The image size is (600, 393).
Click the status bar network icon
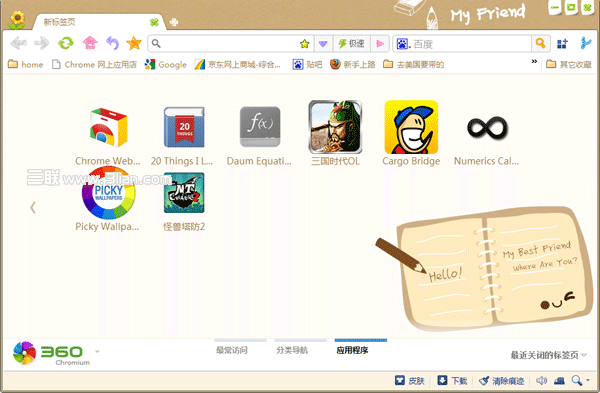click(560, 380)
